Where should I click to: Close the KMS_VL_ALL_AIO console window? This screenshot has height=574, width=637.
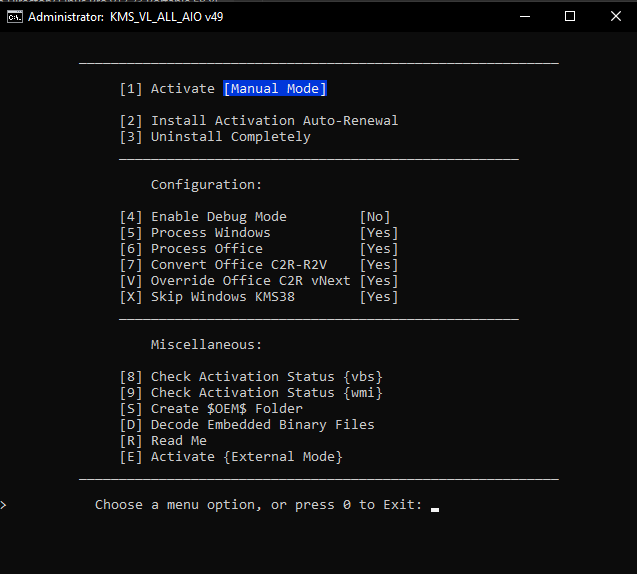pos(615,16)
